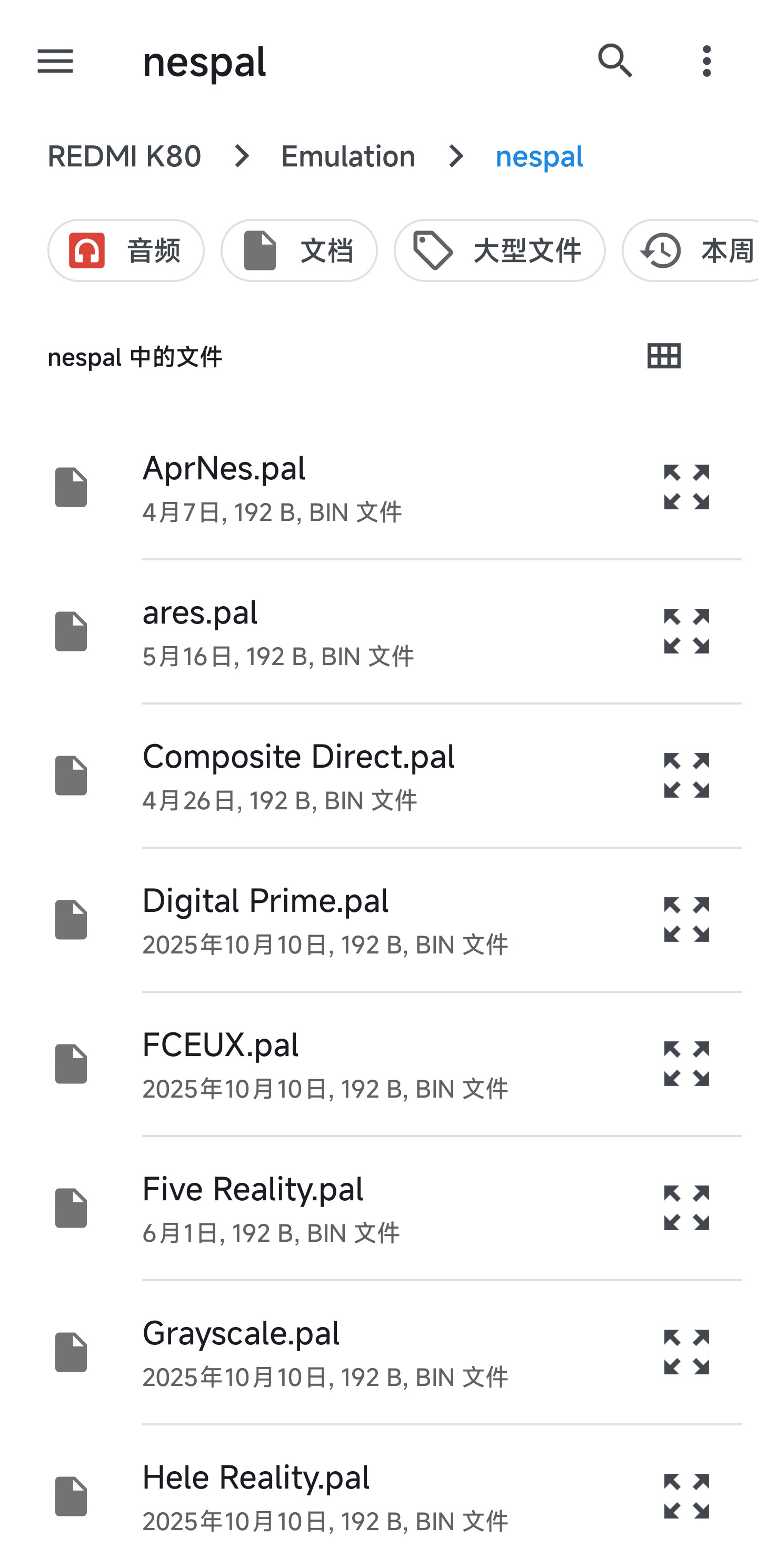
Task: Tap expand icon for ares.pal
Action: pos(686,630)
